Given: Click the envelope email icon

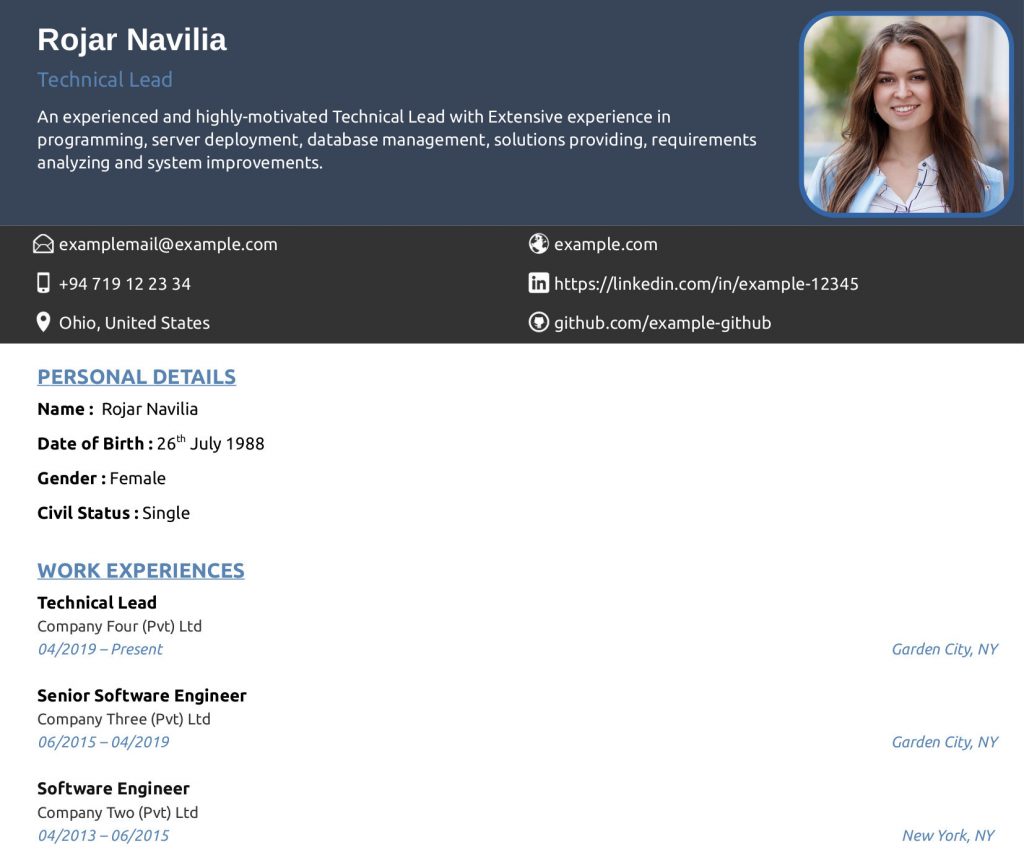Looking at the screenshot, I should pyautogui.click(x=43, y=244).
